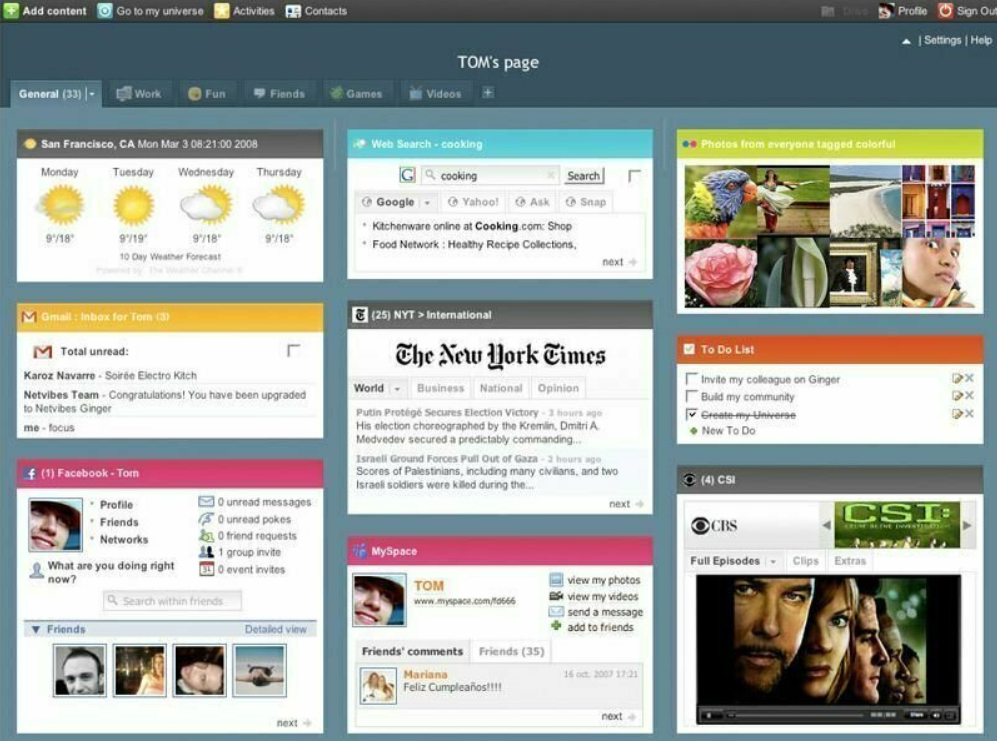Collapse the header using arrow beside Settings
This screenshot has height=741, width=997.
(906, 41)
